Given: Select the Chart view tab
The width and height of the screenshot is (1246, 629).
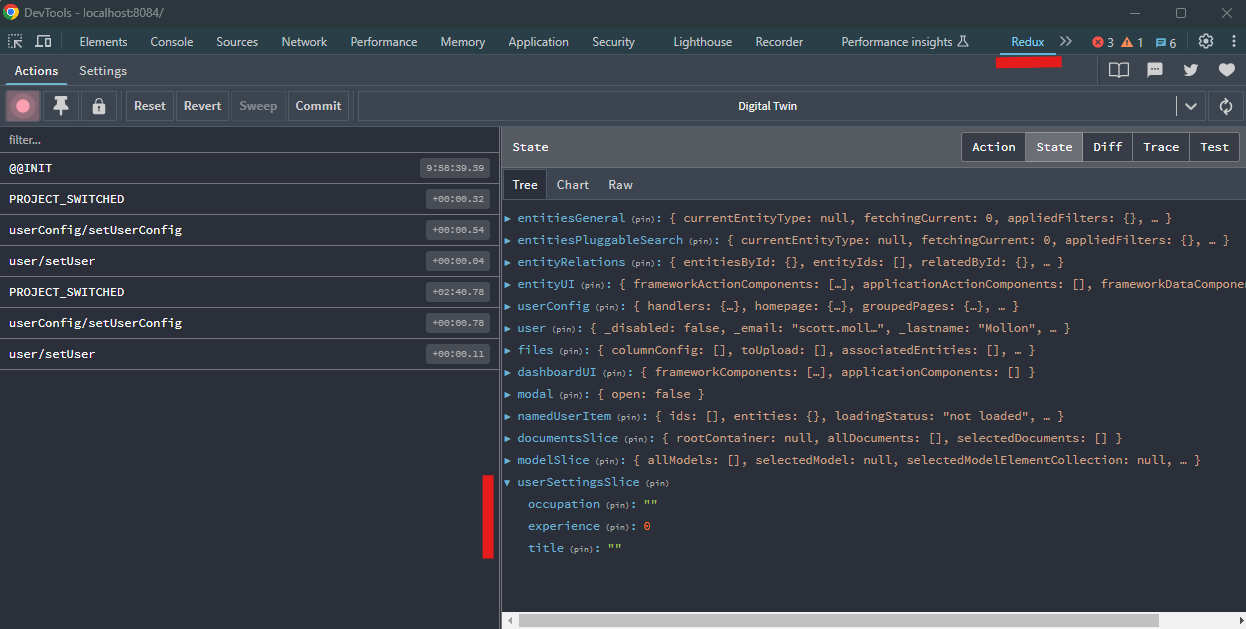Looking at the screenshot, I should tap(573, 184).
